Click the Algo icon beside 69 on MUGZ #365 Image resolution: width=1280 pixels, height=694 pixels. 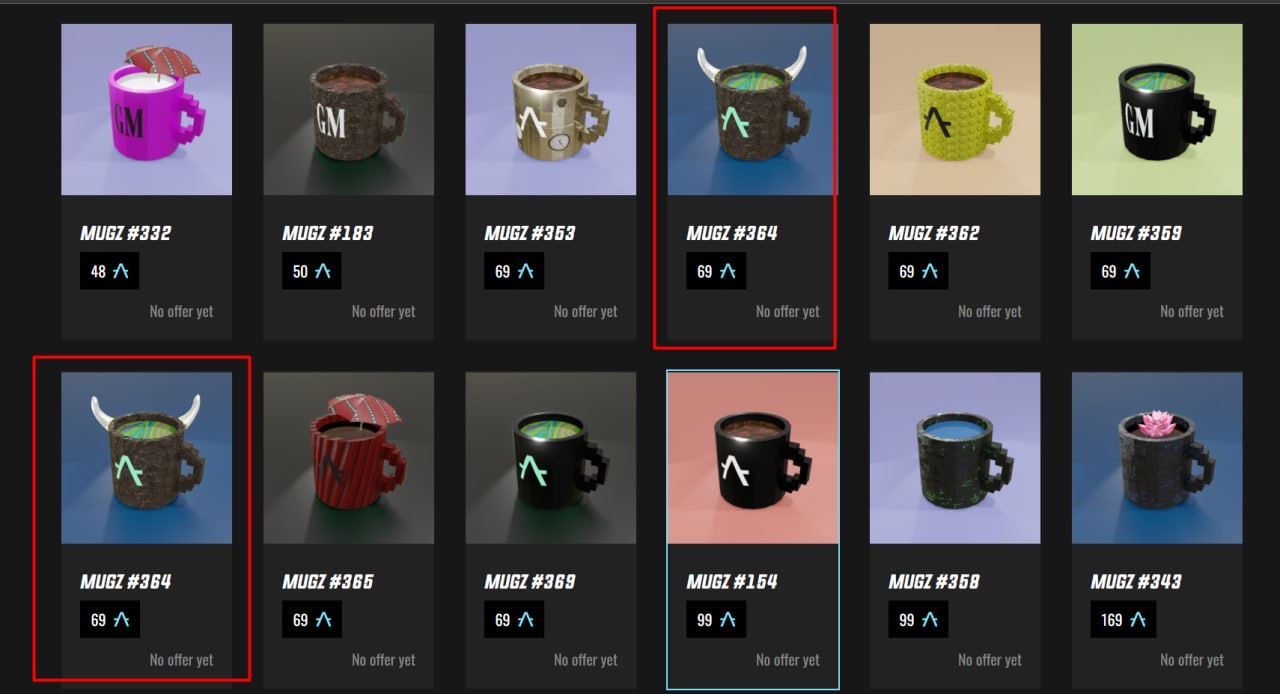323,620
